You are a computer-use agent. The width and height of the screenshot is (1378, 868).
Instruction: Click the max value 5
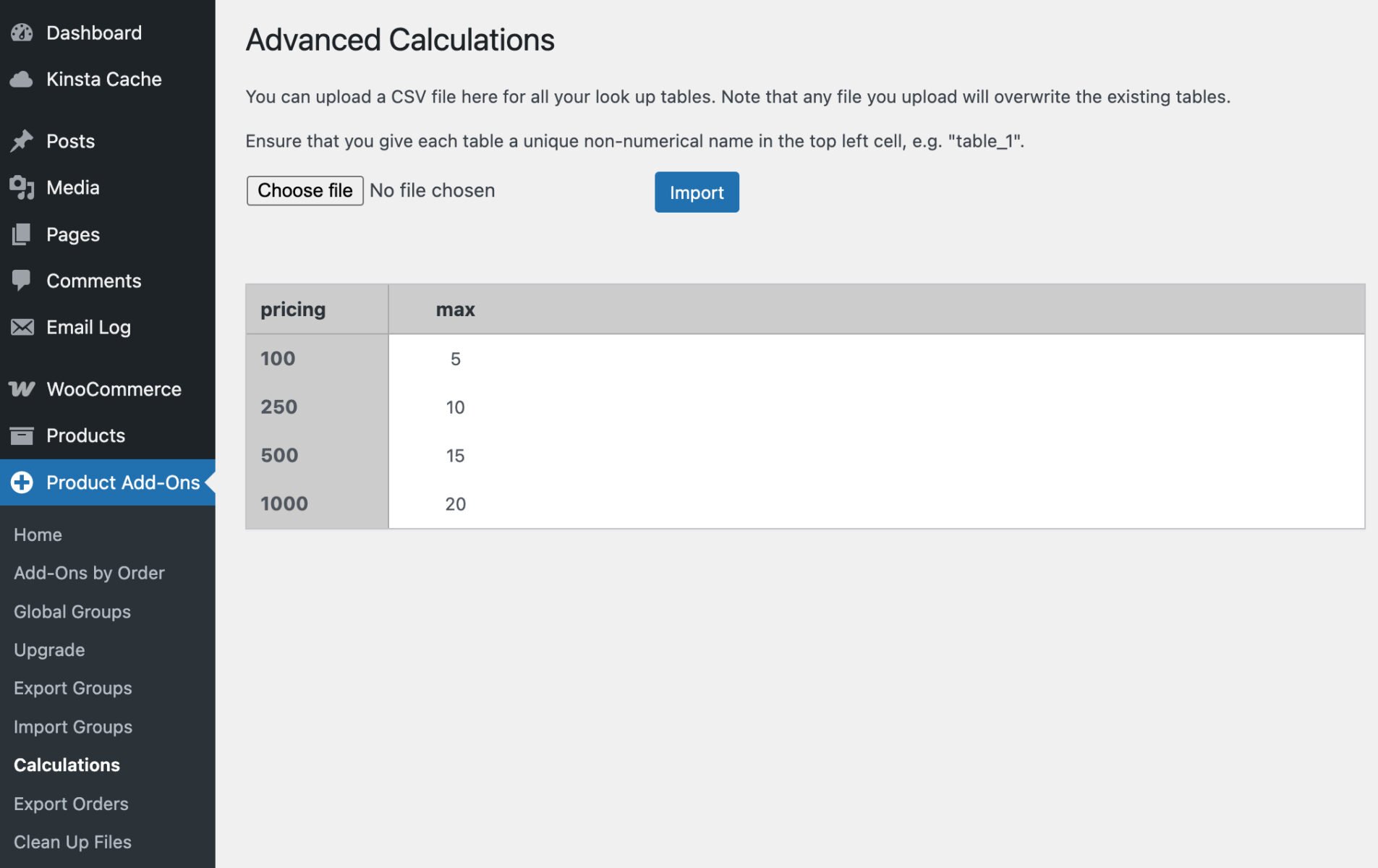[x=455, y=359]
